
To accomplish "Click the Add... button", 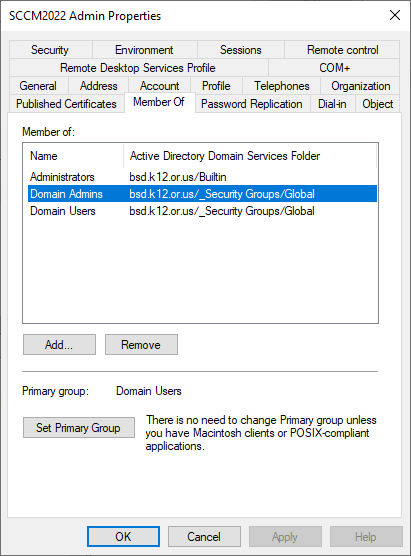I will click(x=59, y=345).
